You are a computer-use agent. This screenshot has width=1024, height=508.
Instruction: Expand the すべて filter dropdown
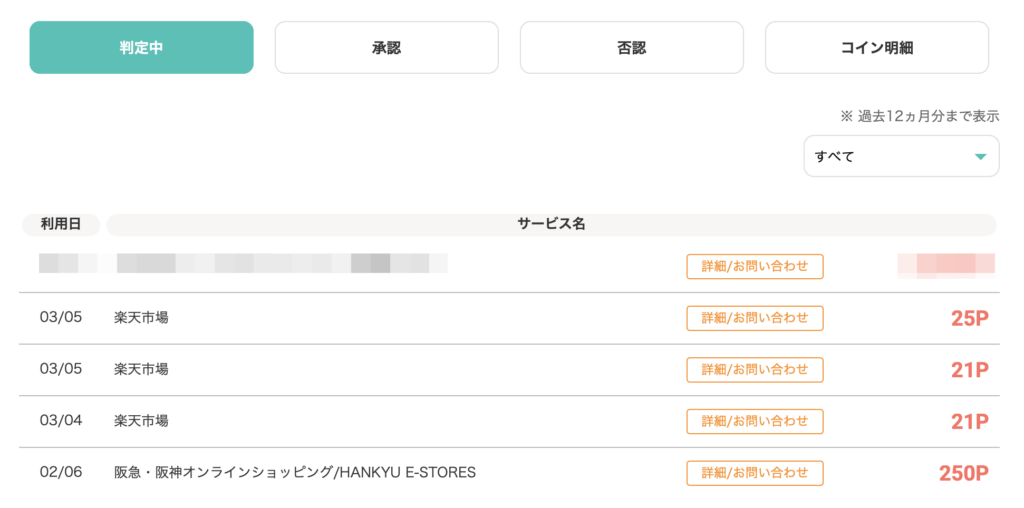900,156
